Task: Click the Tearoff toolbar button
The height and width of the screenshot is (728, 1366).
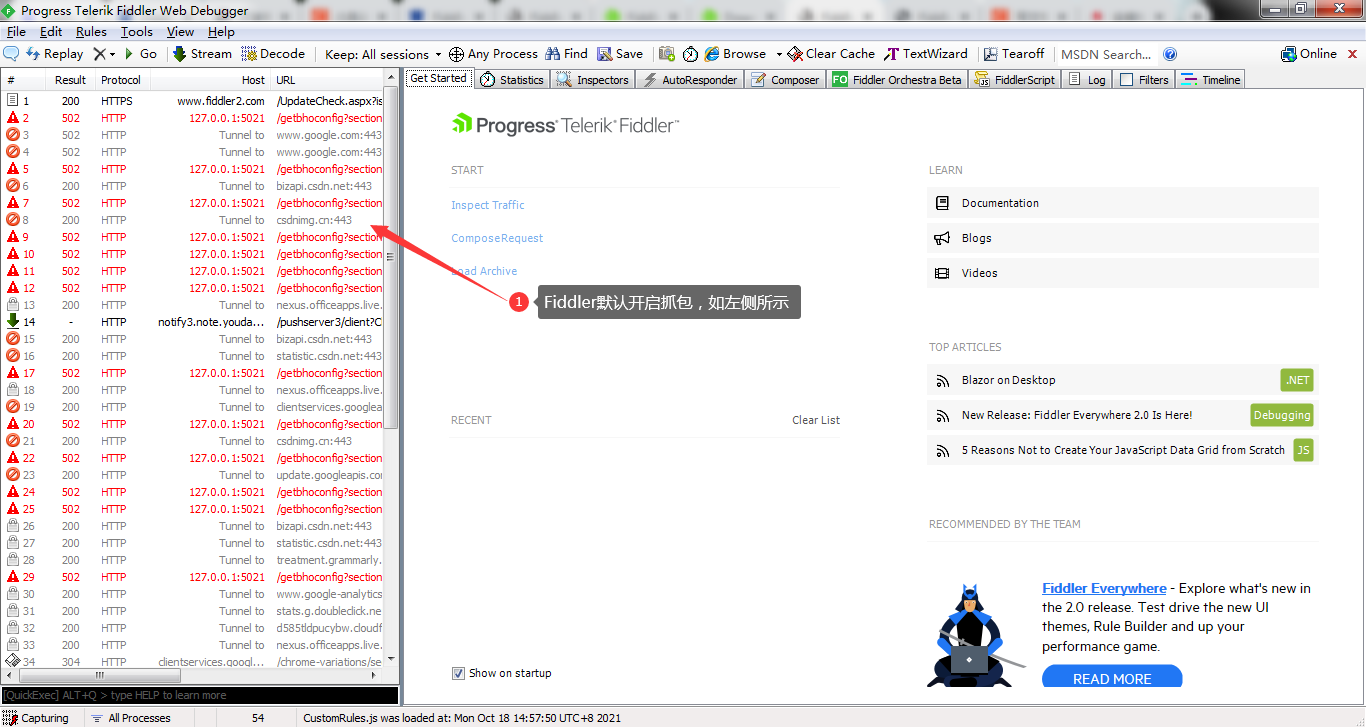Action: 1014,54
